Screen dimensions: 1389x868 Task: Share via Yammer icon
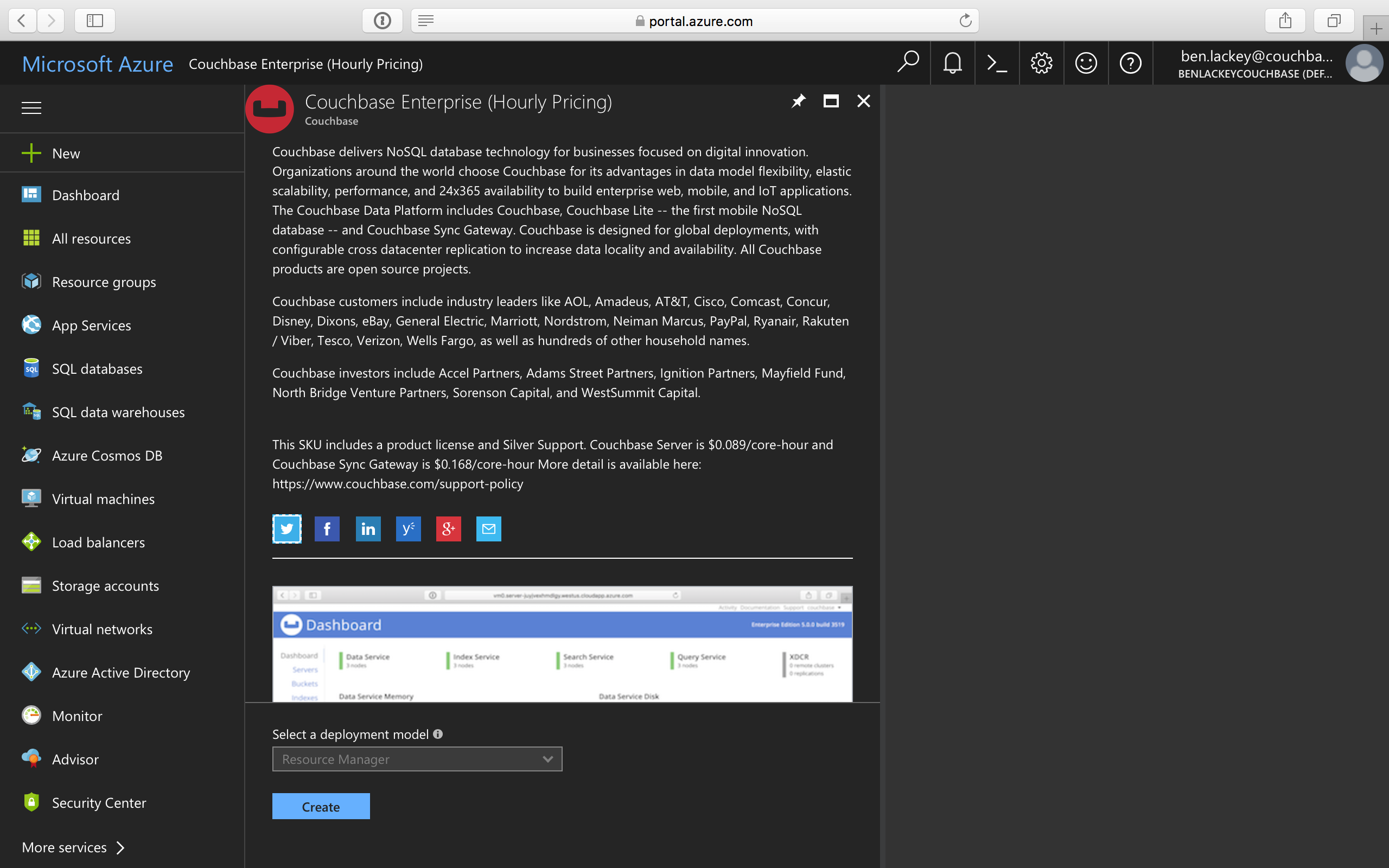coord(408,528)
